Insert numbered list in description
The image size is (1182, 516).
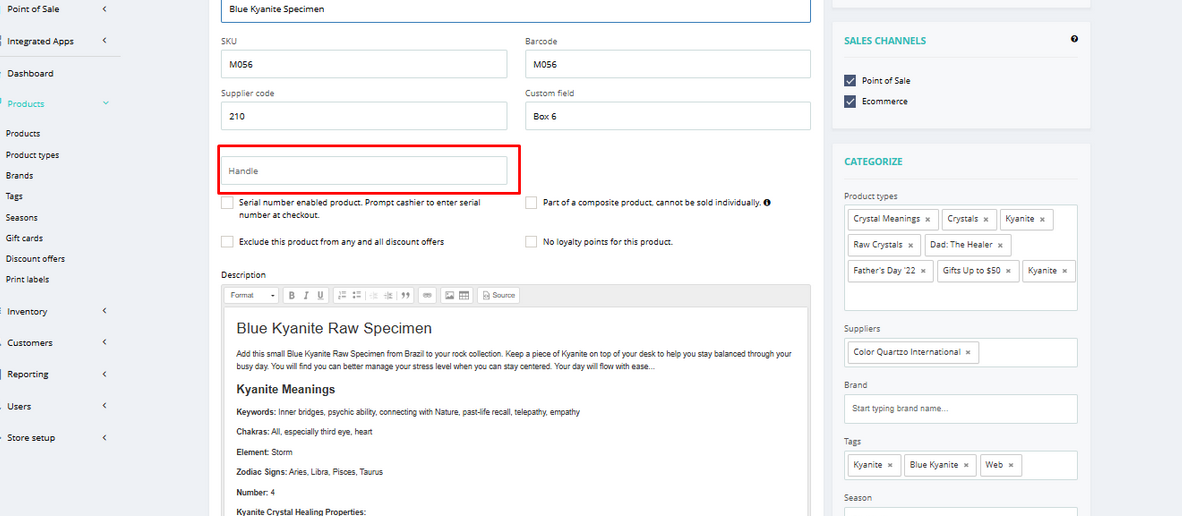tap(342, 295)
